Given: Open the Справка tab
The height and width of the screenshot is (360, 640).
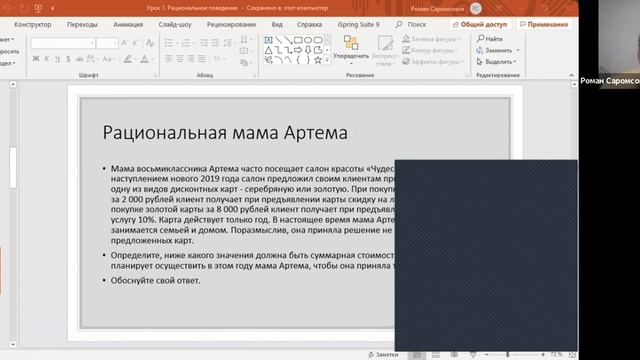Looking at the screenshot, I should coord(309,24).
